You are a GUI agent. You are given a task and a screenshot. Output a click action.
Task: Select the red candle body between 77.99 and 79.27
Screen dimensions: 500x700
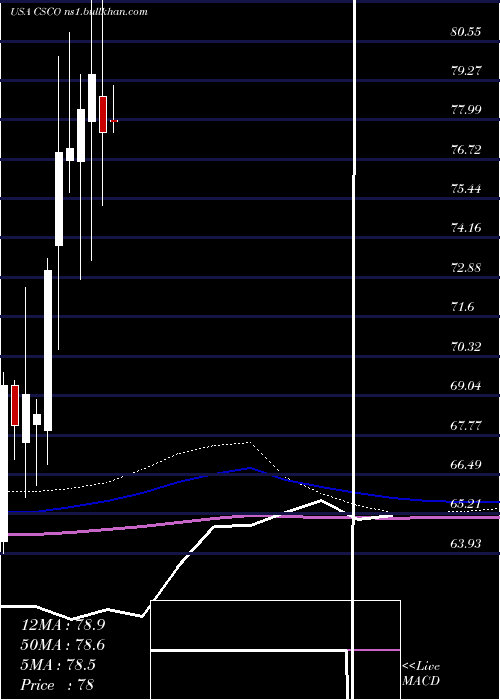(103, 114)
